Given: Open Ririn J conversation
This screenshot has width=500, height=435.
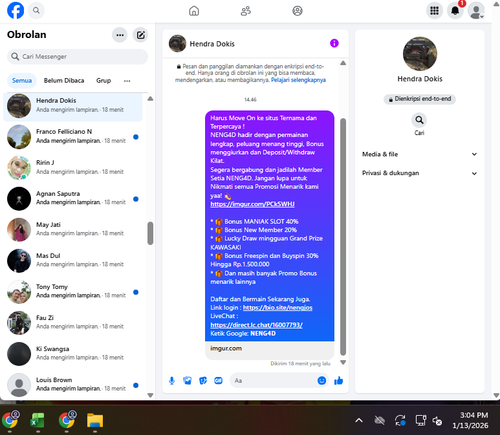Looking at the screenshot, I should point(73,167).
